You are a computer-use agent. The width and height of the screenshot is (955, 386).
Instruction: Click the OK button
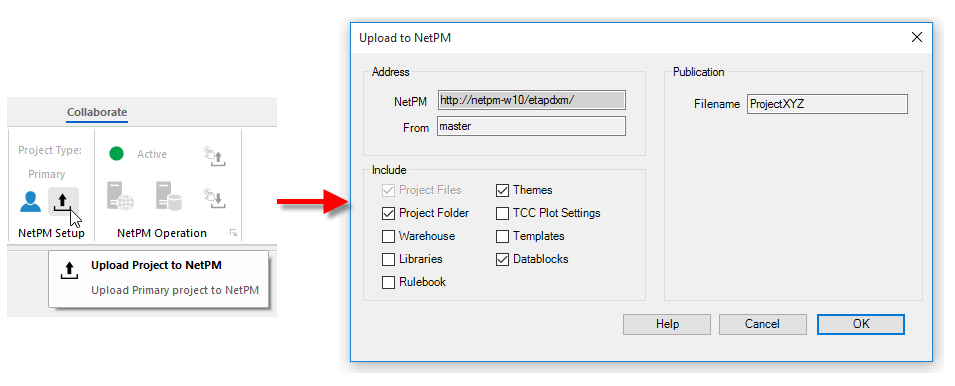(x=861, y=325)
